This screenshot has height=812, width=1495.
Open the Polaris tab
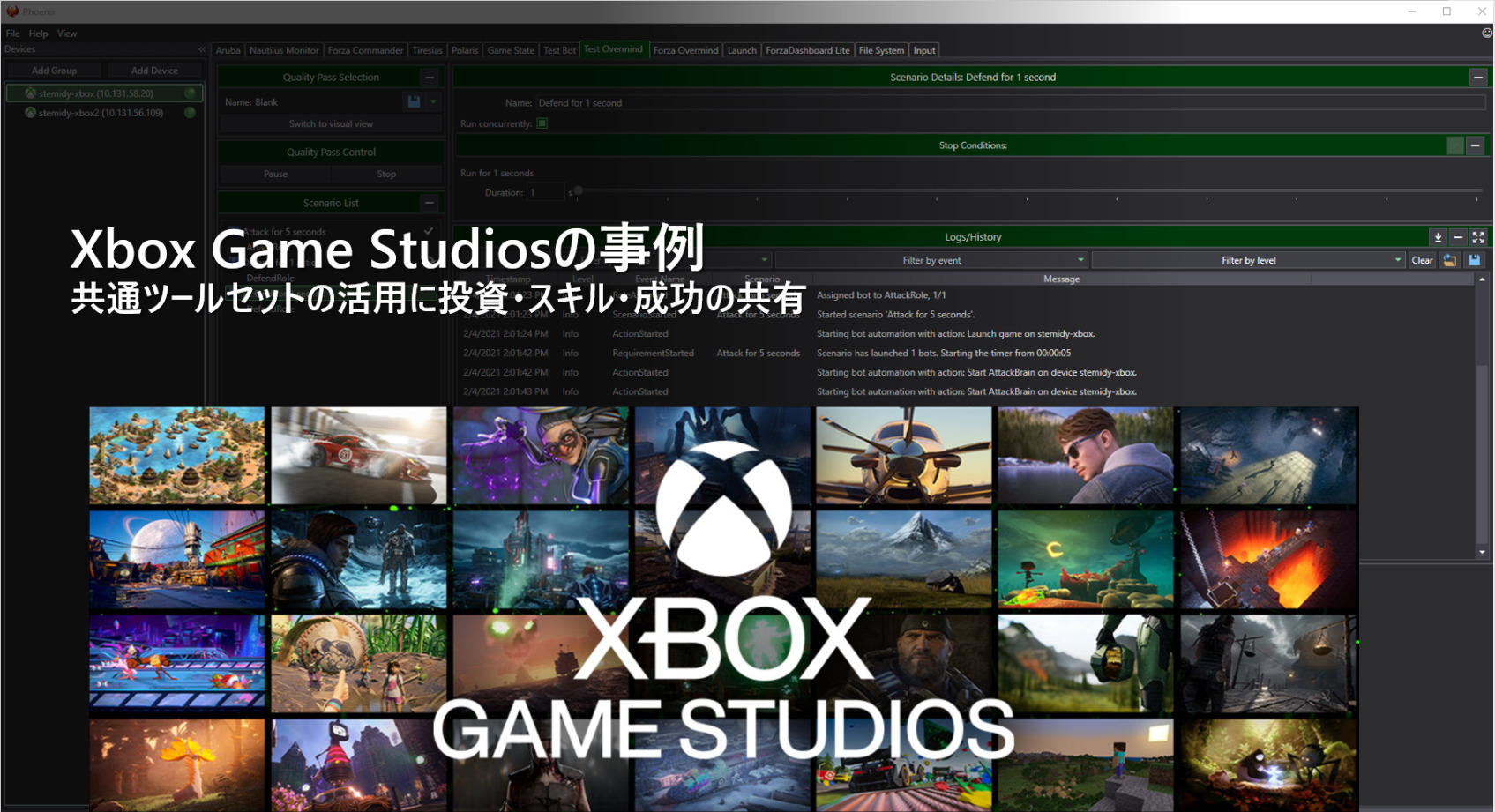pyautogui.click(x=465, y=50)
